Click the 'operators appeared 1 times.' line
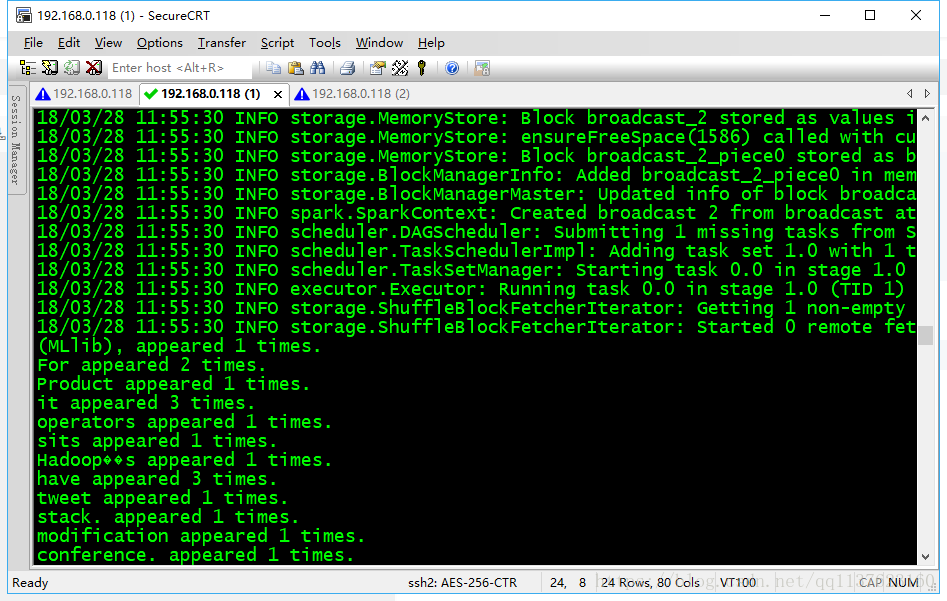The width and height of the screenshot is (947, 601). 184,422
